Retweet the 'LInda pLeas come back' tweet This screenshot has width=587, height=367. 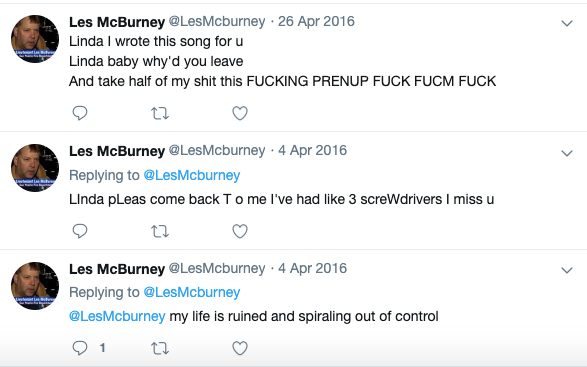160,231
